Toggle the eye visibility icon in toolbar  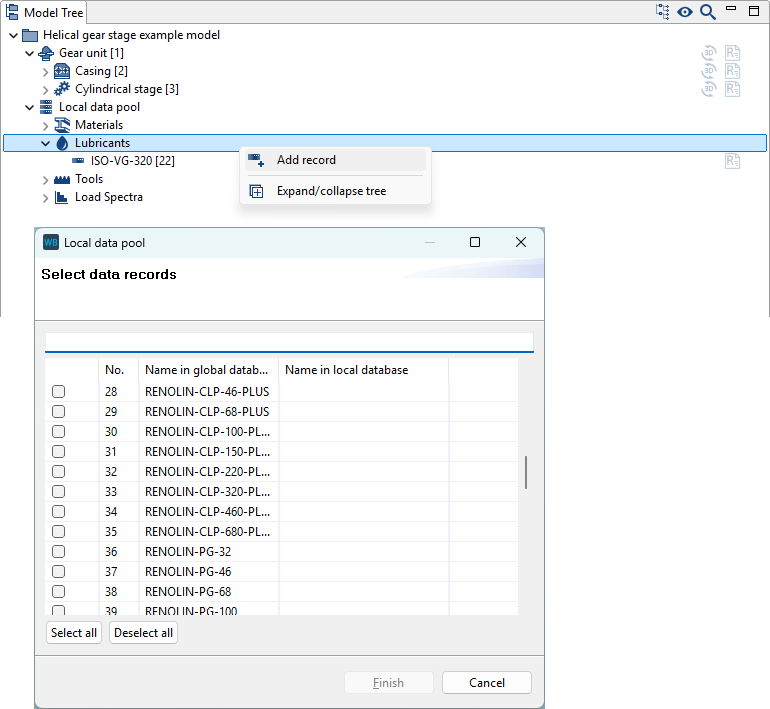(x=685, y=12)
